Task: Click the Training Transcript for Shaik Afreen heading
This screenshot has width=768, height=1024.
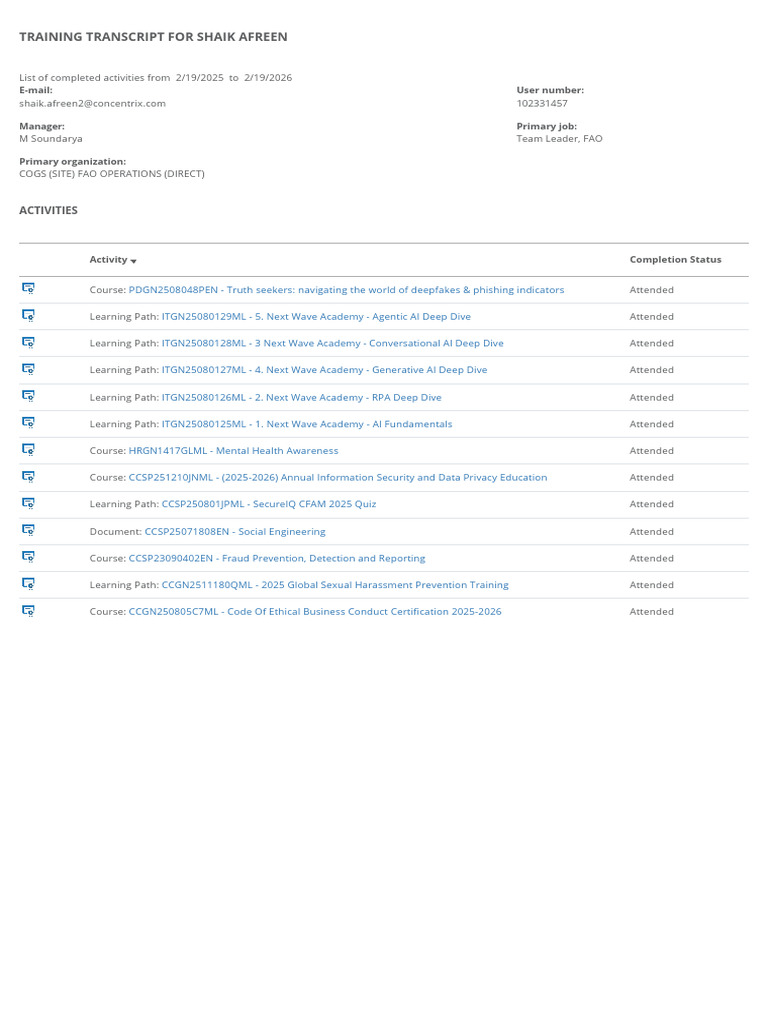Action: [x=153, y=37]
